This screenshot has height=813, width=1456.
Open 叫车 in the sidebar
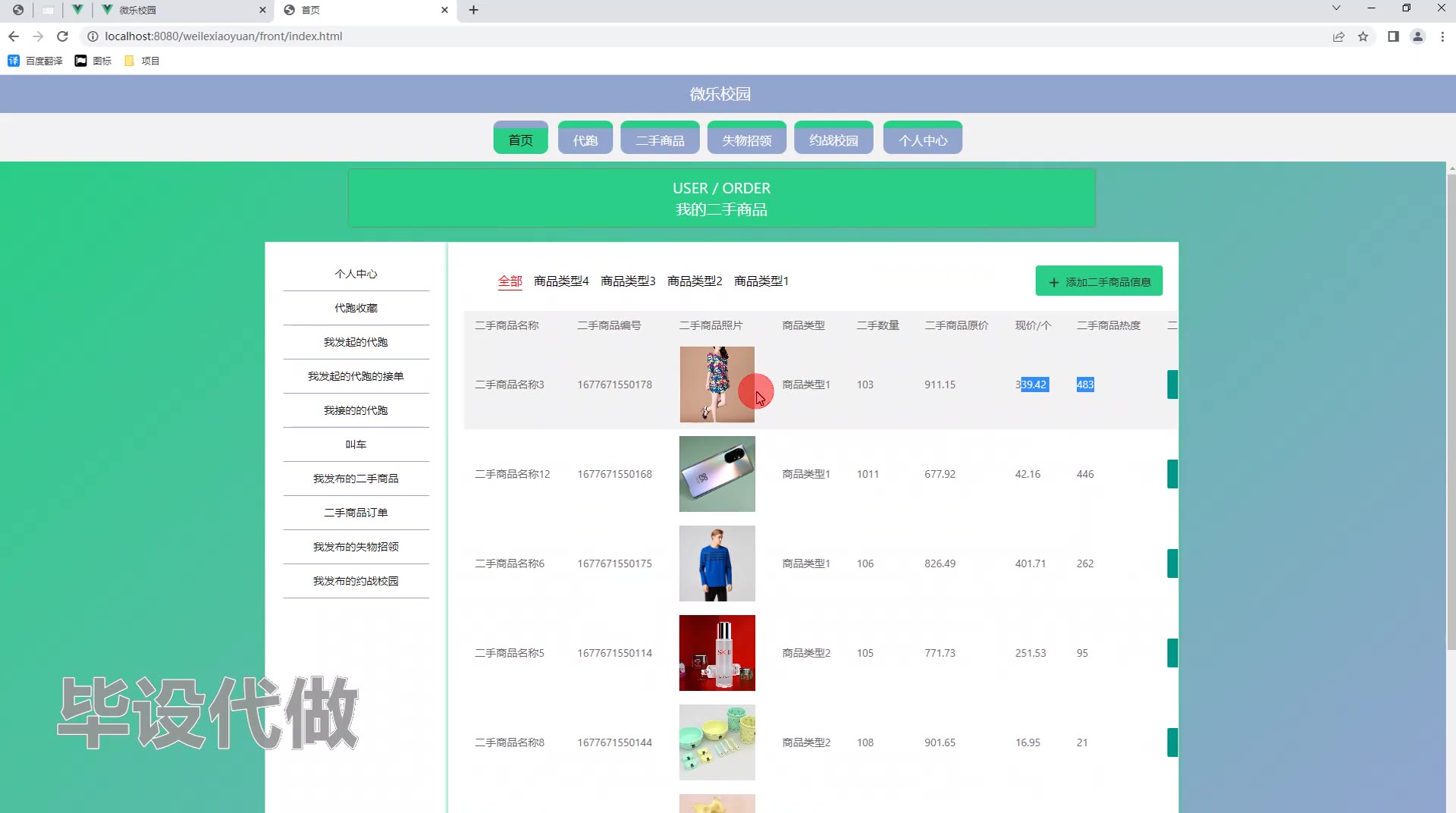click(356, 444)
